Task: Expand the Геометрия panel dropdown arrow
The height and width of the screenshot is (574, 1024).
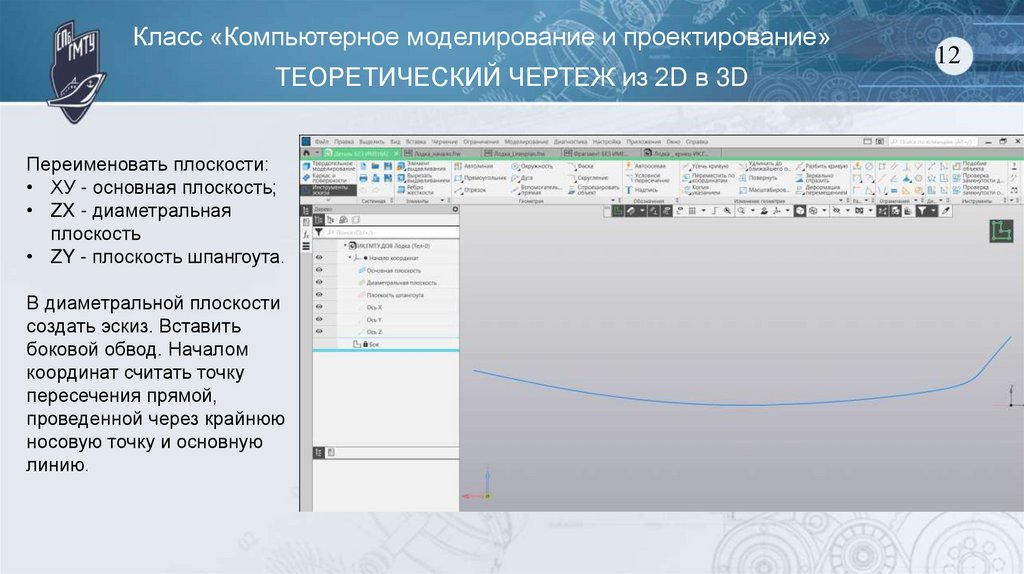Action: click(613, 200)
